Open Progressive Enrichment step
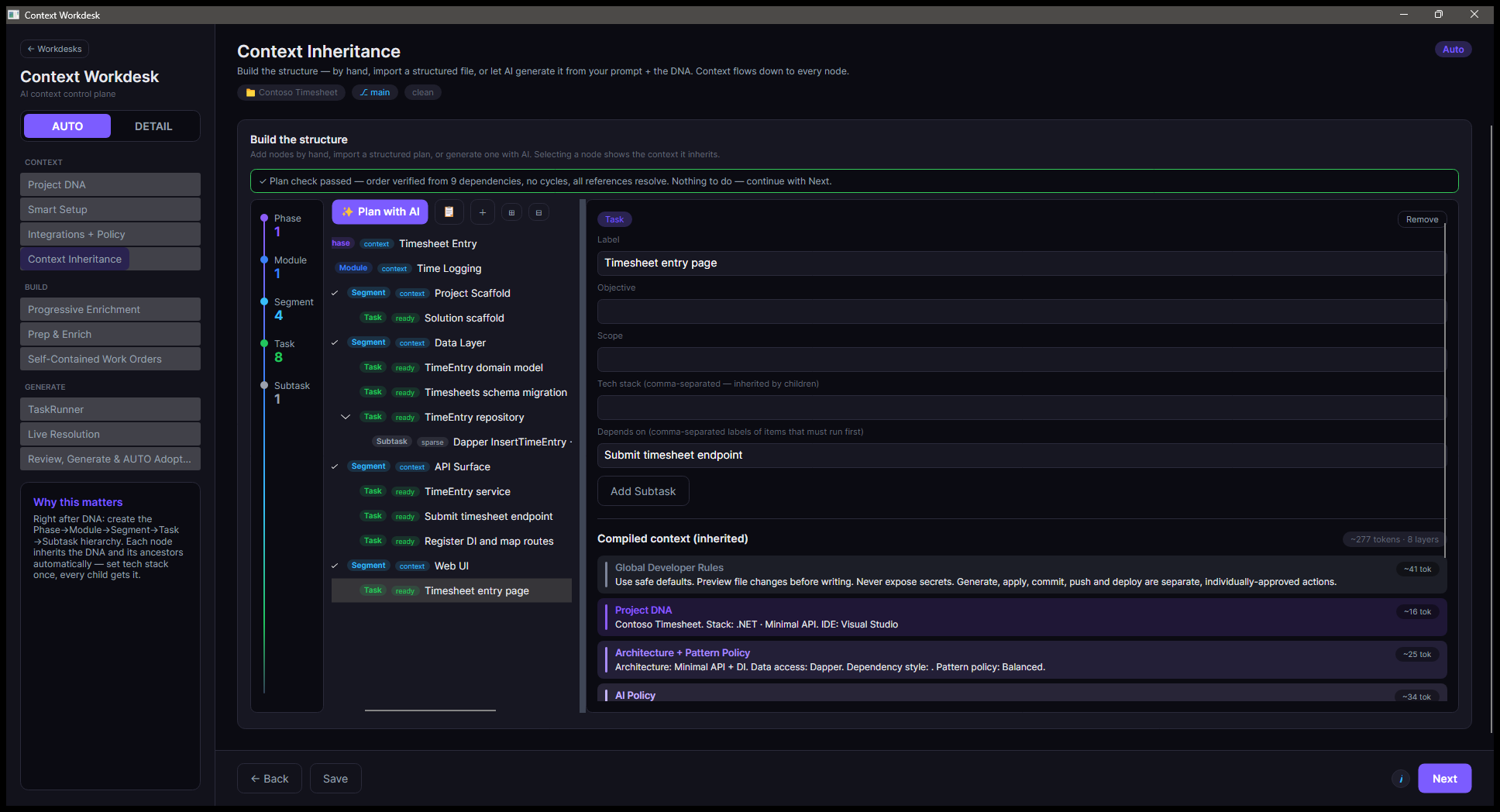This screenshot has height=812, width=1500. tap(110, 309)
